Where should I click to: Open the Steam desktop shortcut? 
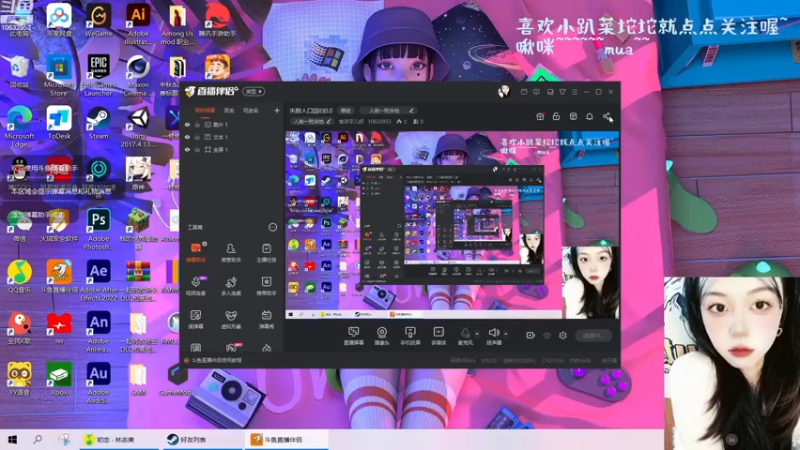[98, 123]
